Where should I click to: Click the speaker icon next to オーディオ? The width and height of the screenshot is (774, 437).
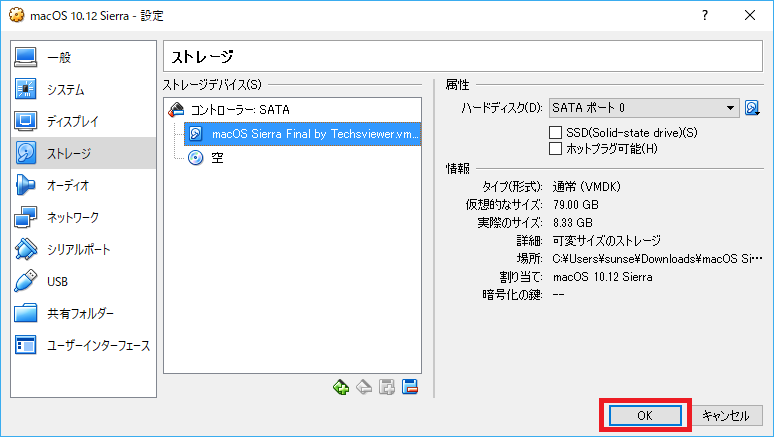click(x=26, y=185)
